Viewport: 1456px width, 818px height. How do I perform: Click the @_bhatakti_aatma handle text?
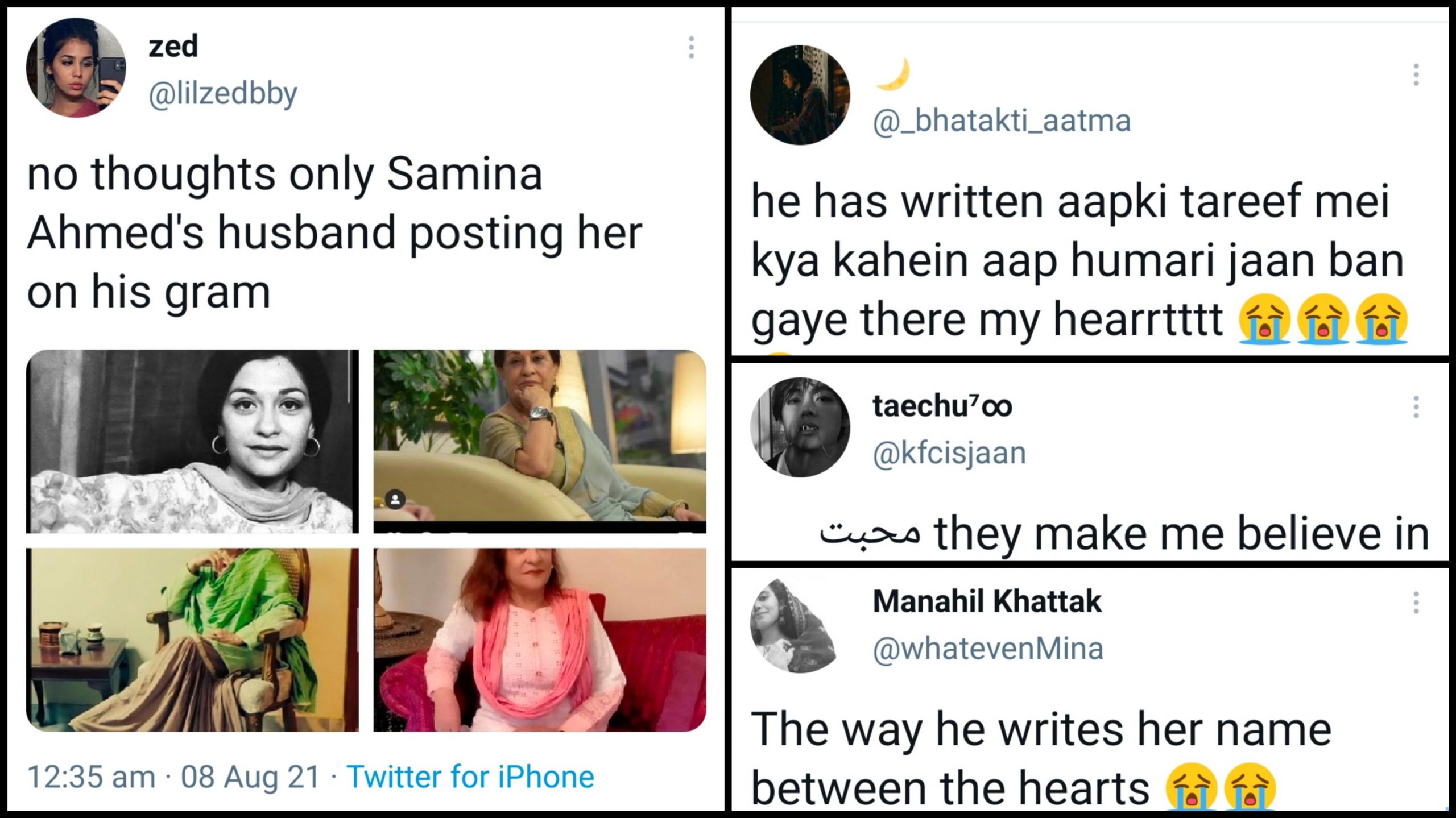pos(1002,121)
